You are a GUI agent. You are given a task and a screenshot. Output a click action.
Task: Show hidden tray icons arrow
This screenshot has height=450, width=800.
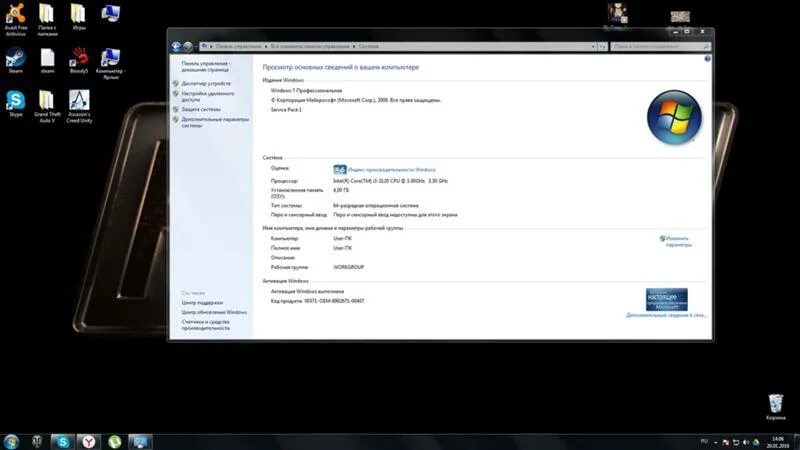[x=715, y=442]
